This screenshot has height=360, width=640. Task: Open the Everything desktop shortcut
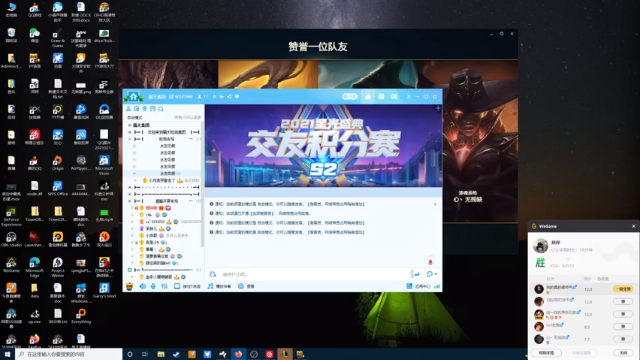[81, 316]
